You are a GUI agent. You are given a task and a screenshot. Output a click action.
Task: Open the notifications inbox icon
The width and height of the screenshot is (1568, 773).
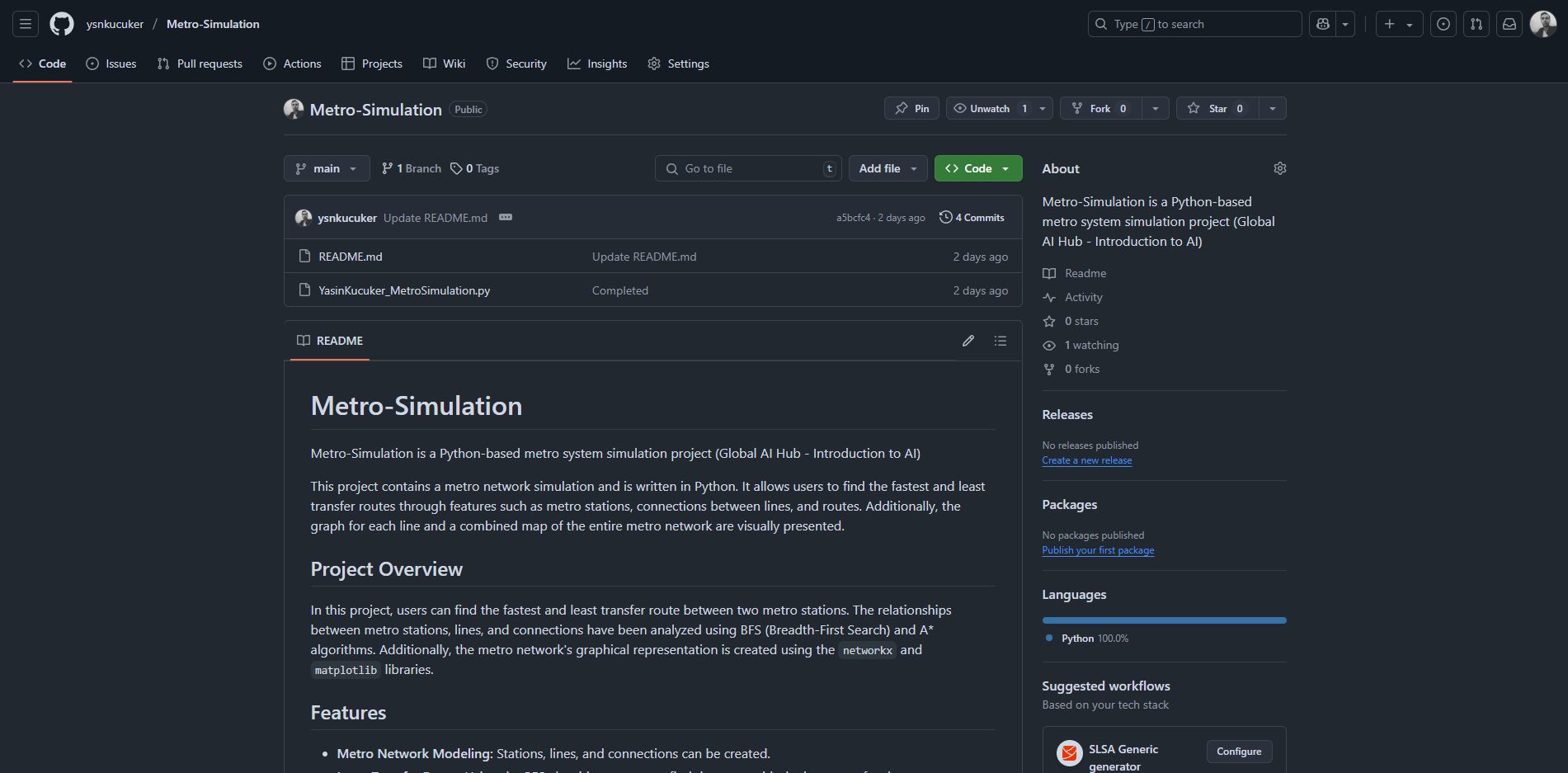(x=1509, y=24)
